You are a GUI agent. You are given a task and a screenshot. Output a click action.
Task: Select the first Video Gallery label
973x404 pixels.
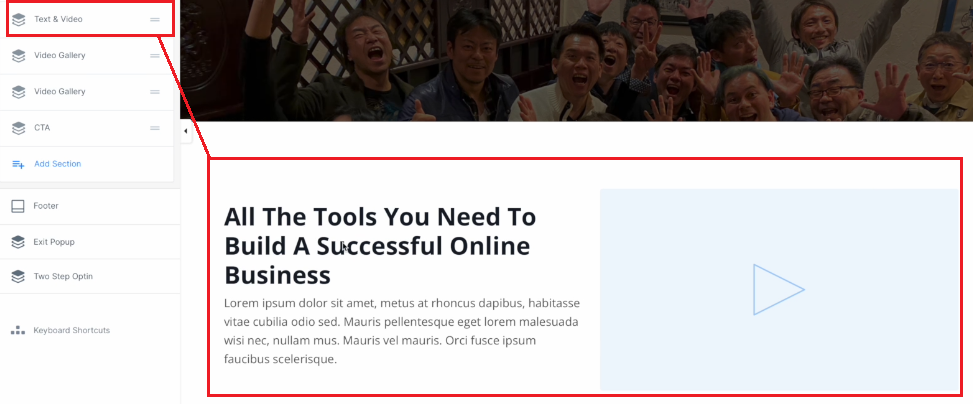tap(60, 56)
